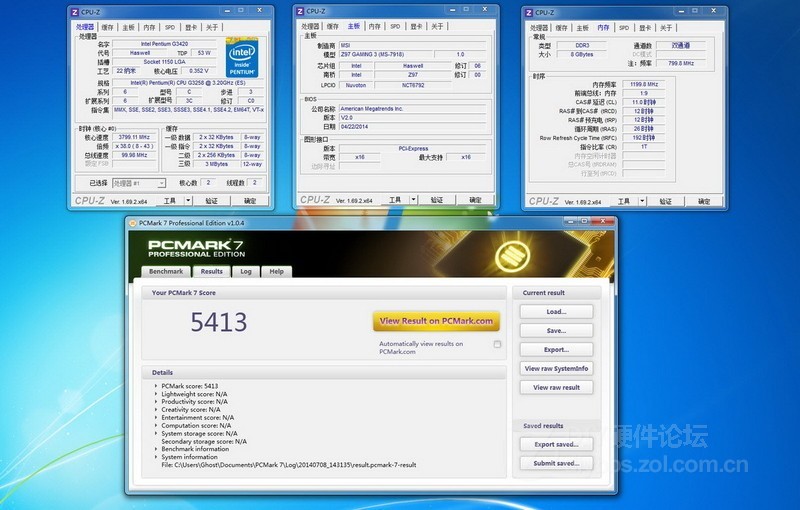800x510 pixels.
Task: Click 验证 in the memory CPU-Z window
Action: click(x=666, y=201)
